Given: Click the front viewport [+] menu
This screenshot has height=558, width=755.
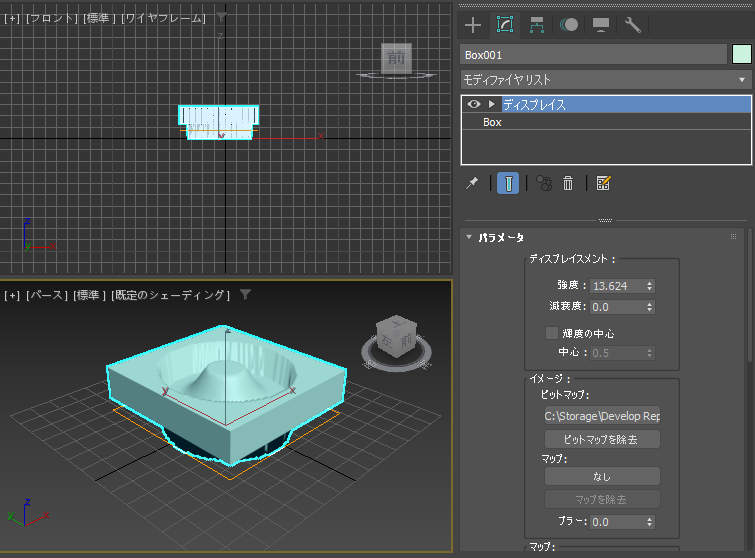Looking at the screenshot, I should [12, 18].
